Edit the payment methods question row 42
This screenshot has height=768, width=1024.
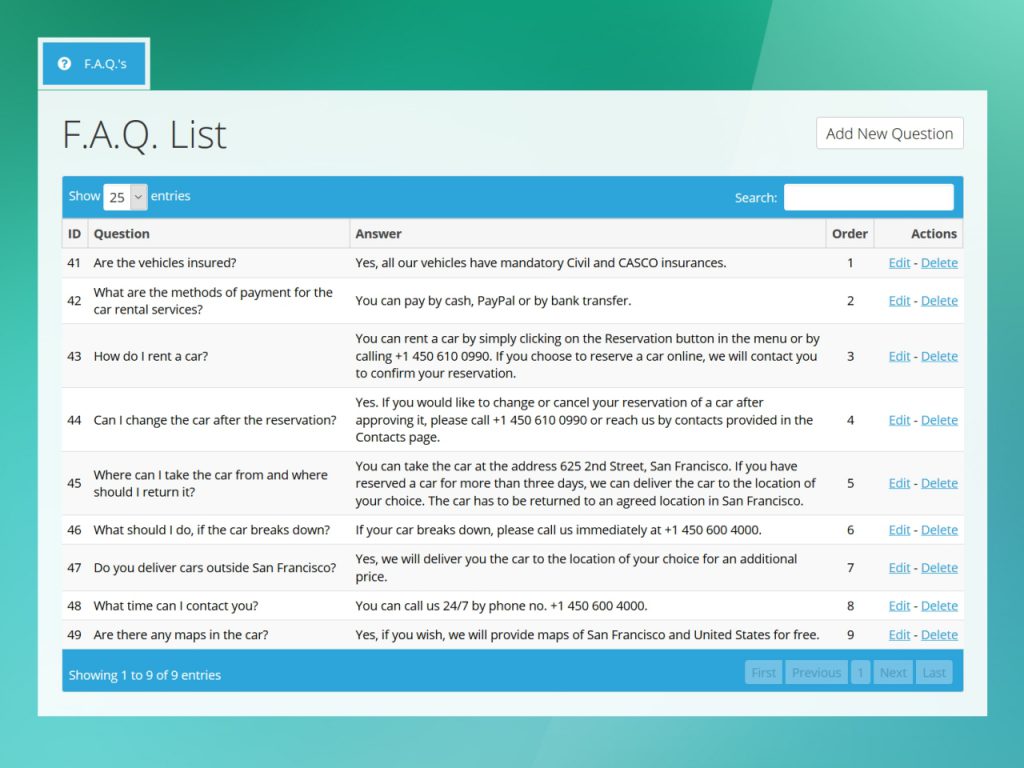click(x=899, y=301)
